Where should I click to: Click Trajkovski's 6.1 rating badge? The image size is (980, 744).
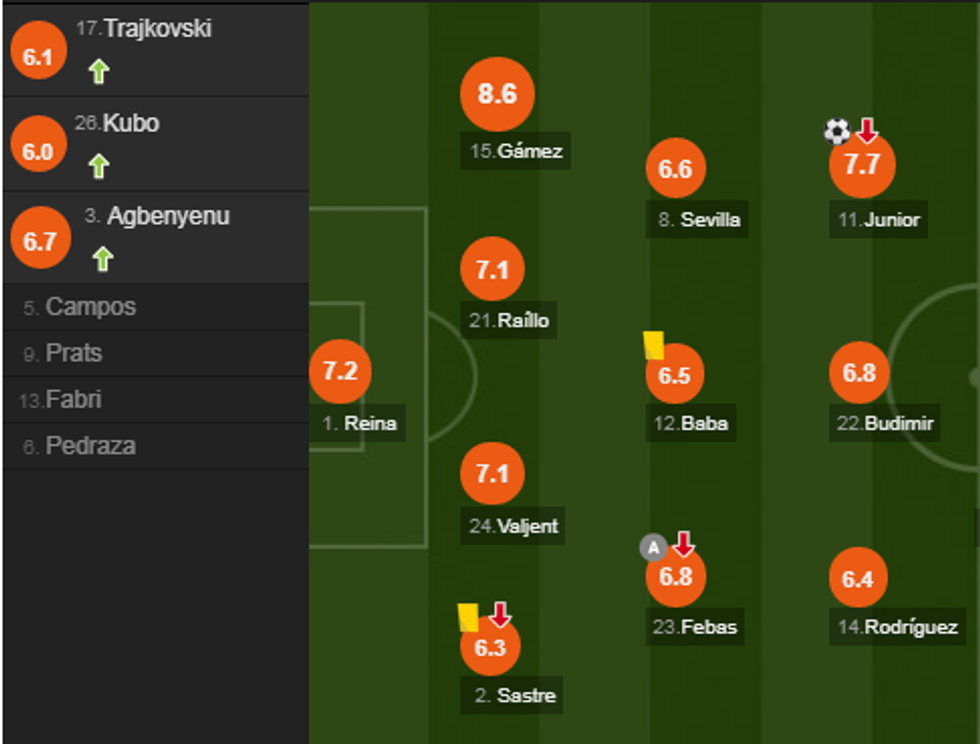(37, 57)
